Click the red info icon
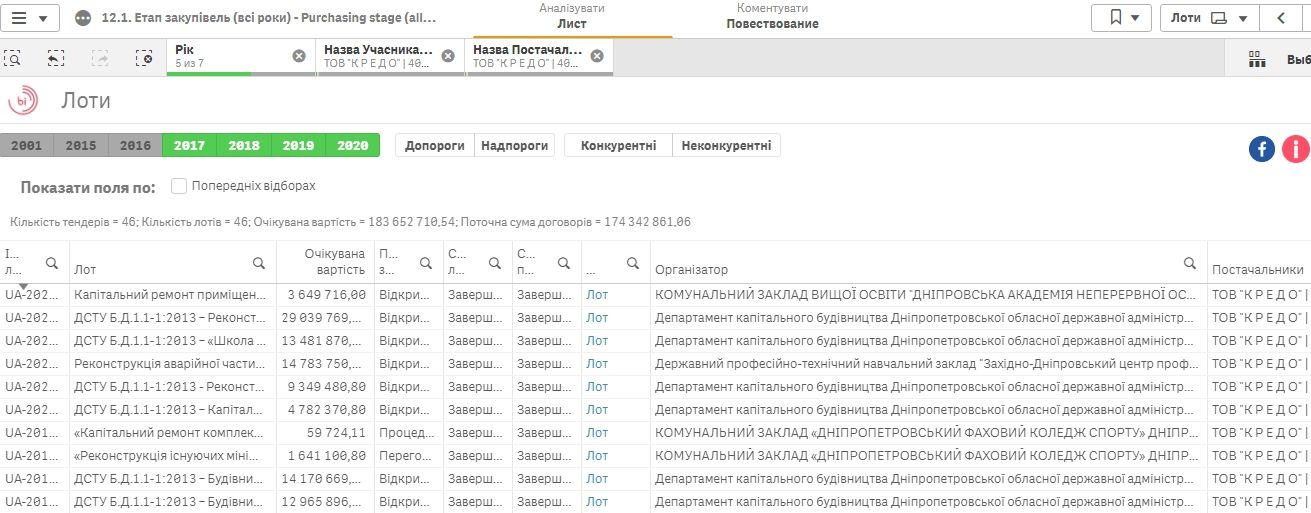The image size is (1311, 513). (x=1295, y=149)
